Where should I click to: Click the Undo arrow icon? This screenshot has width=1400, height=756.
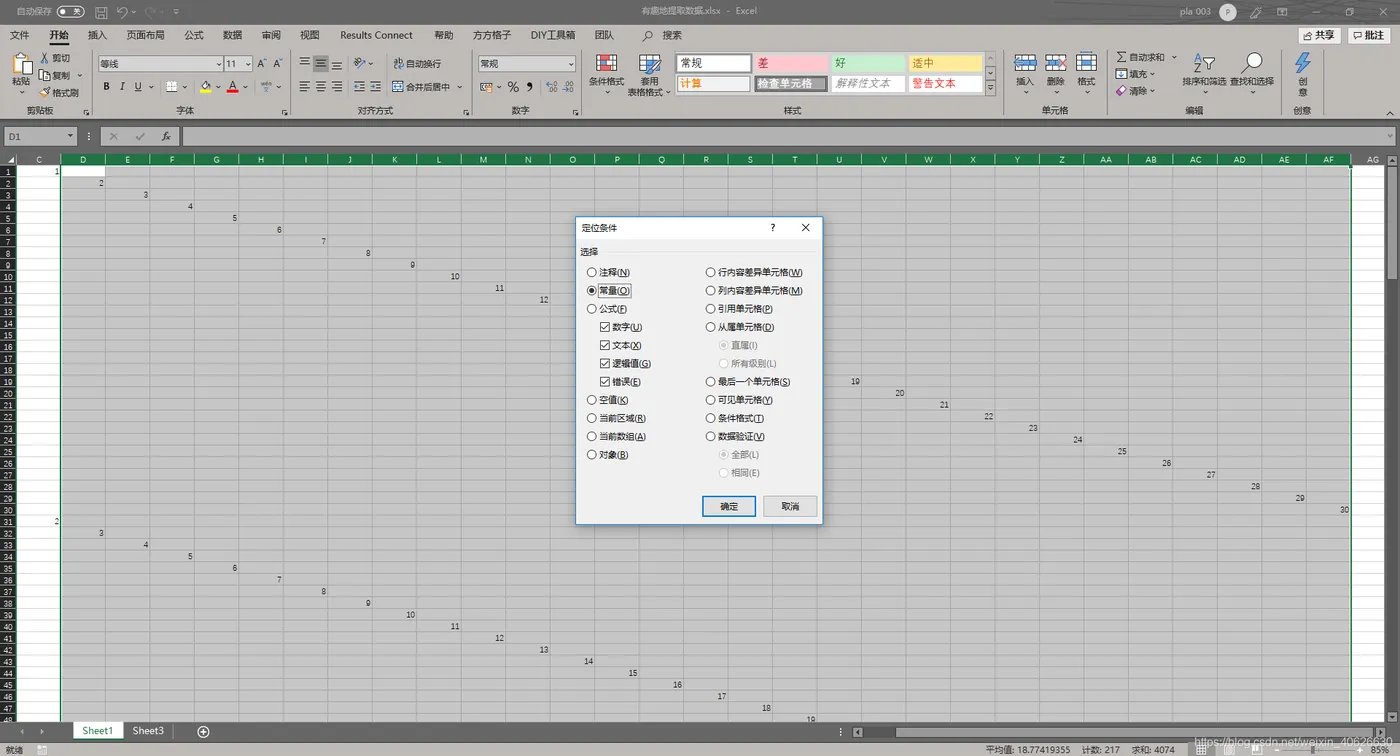click(x=122, y=12)
